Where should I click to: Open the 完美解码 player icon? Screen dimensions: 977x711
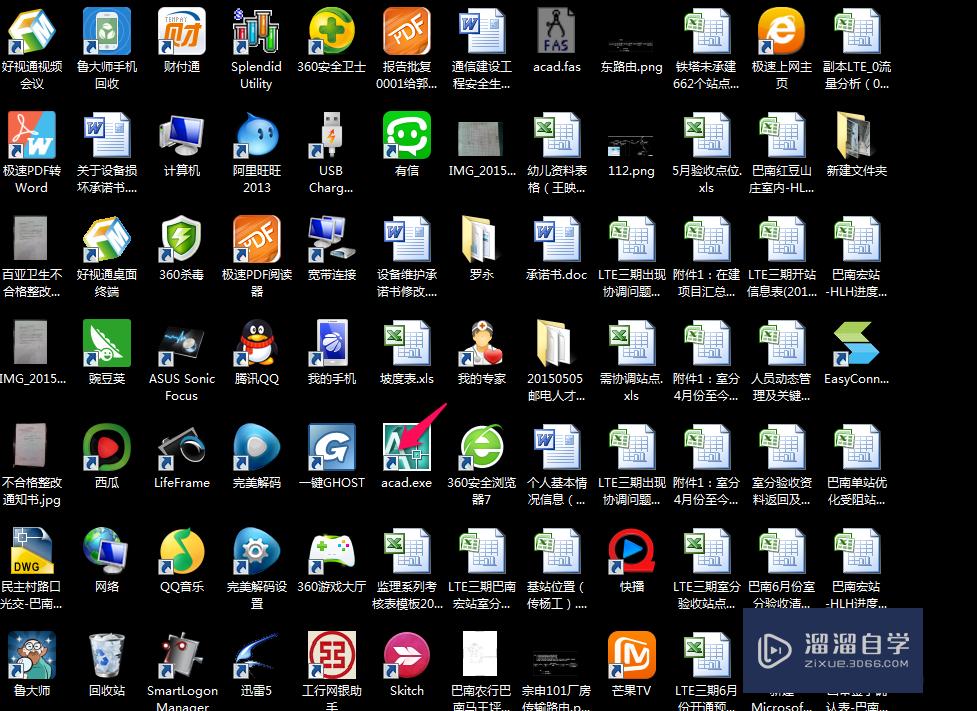257,447
